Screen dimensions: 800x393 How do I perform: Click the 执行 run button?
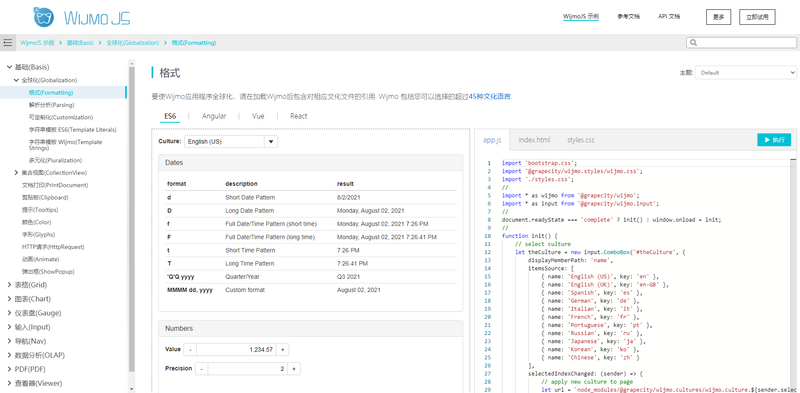point(774,139)
